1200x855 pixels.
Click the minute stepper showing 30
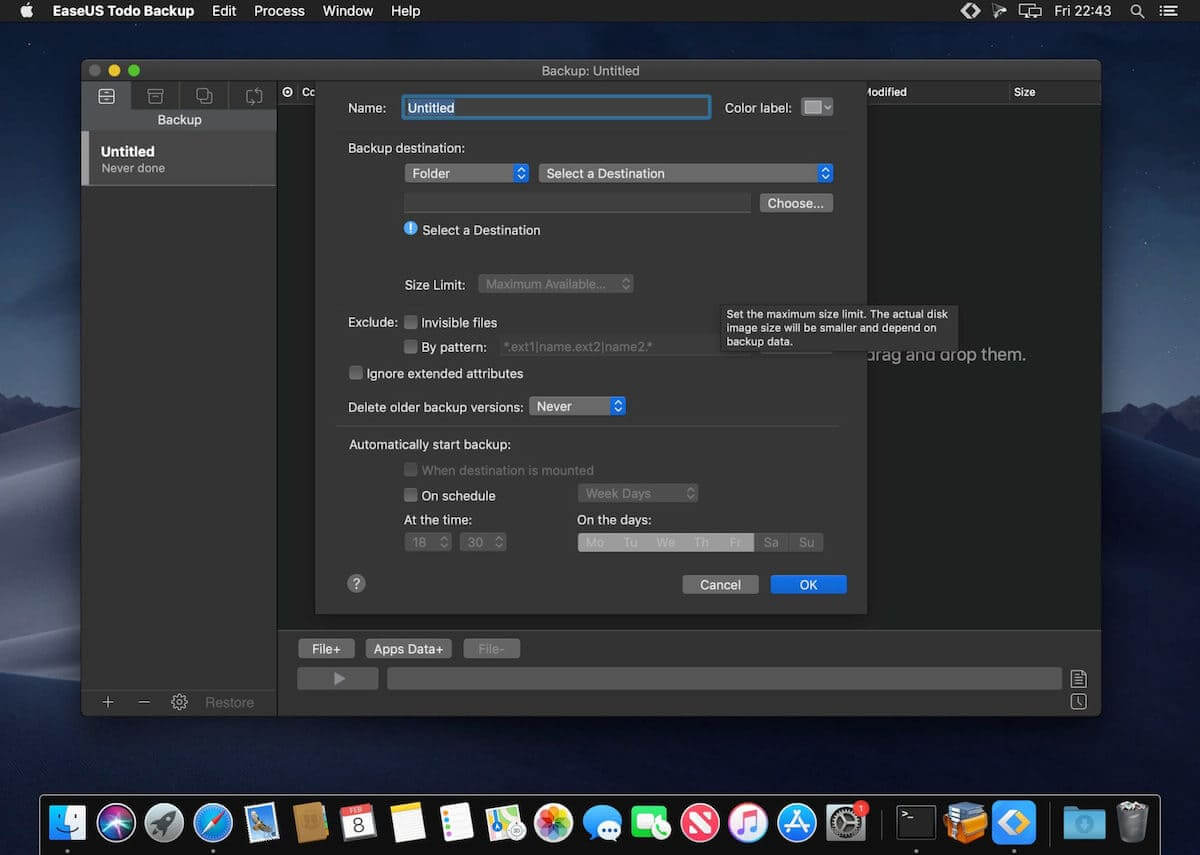tap(483, 542)
